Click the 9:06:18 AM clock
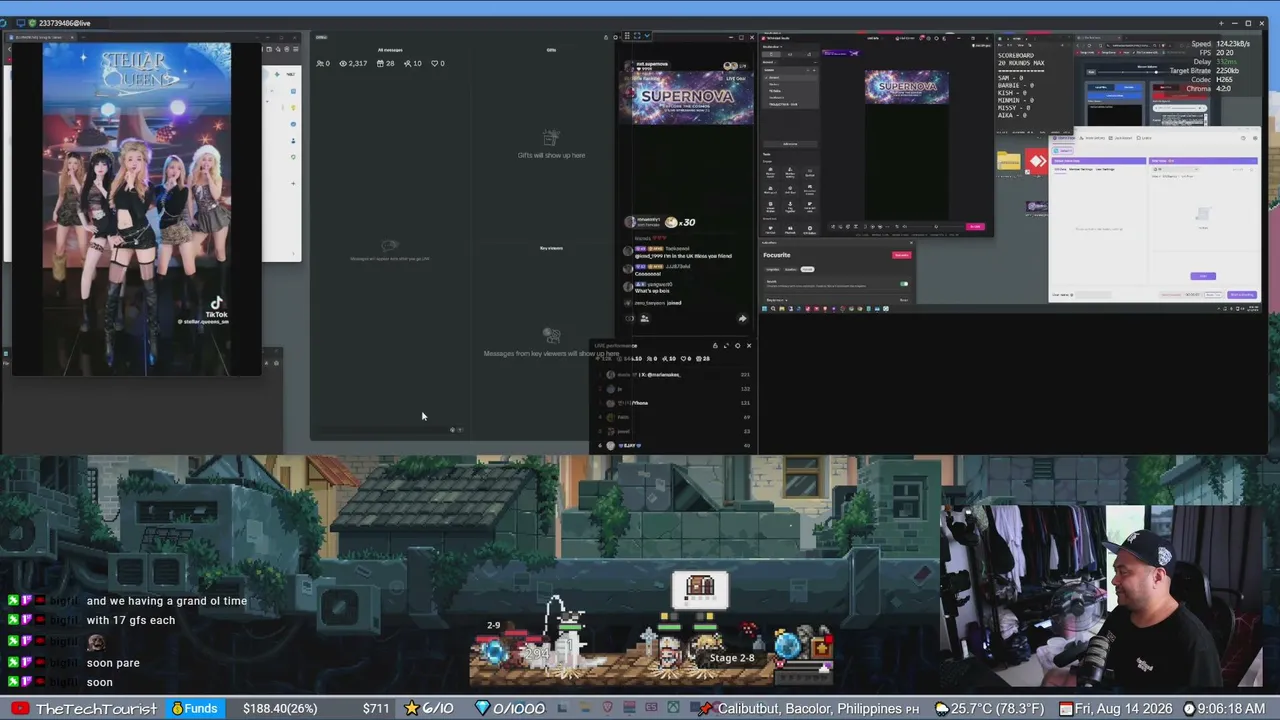 tap(1224, 709)
